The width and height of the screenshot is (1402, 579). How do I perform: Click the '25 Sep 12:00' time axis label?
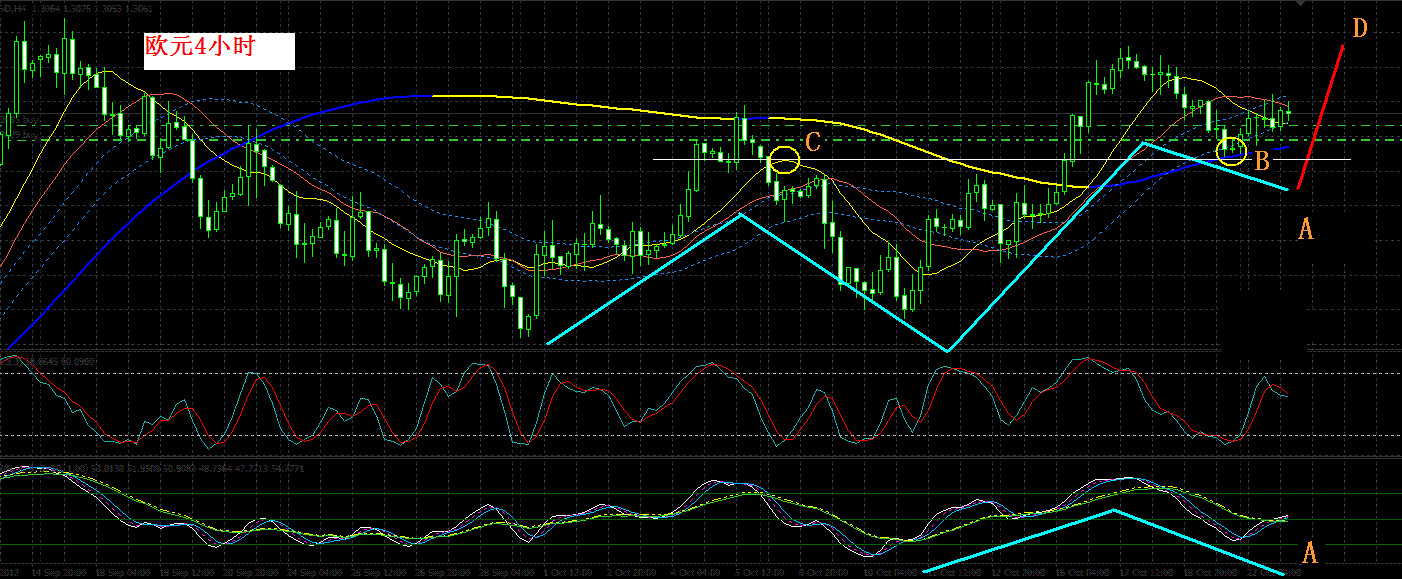pos(379,572)
